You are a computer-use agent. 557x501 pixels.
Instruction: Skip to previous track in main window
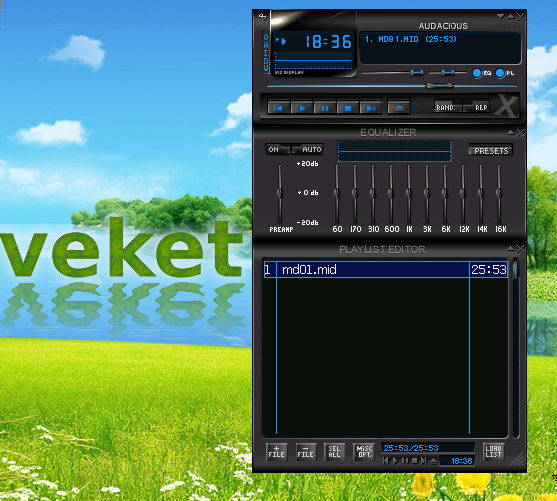tap(278, 108)
